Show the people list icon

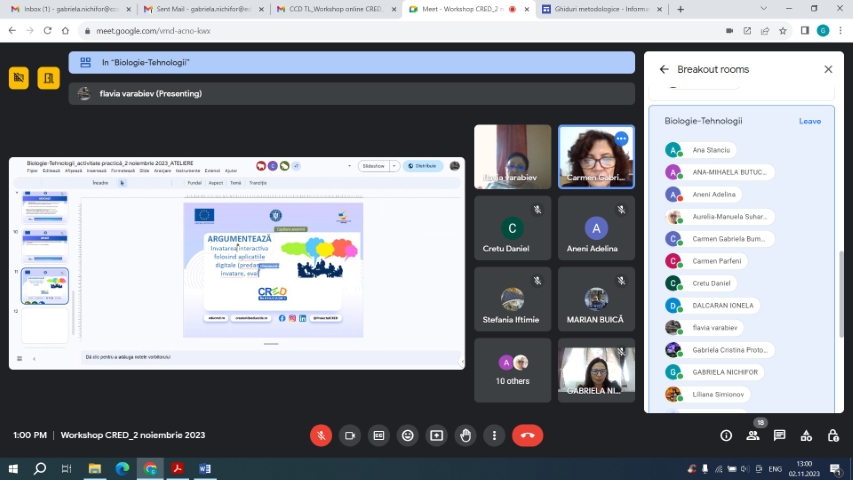point(753,435)
